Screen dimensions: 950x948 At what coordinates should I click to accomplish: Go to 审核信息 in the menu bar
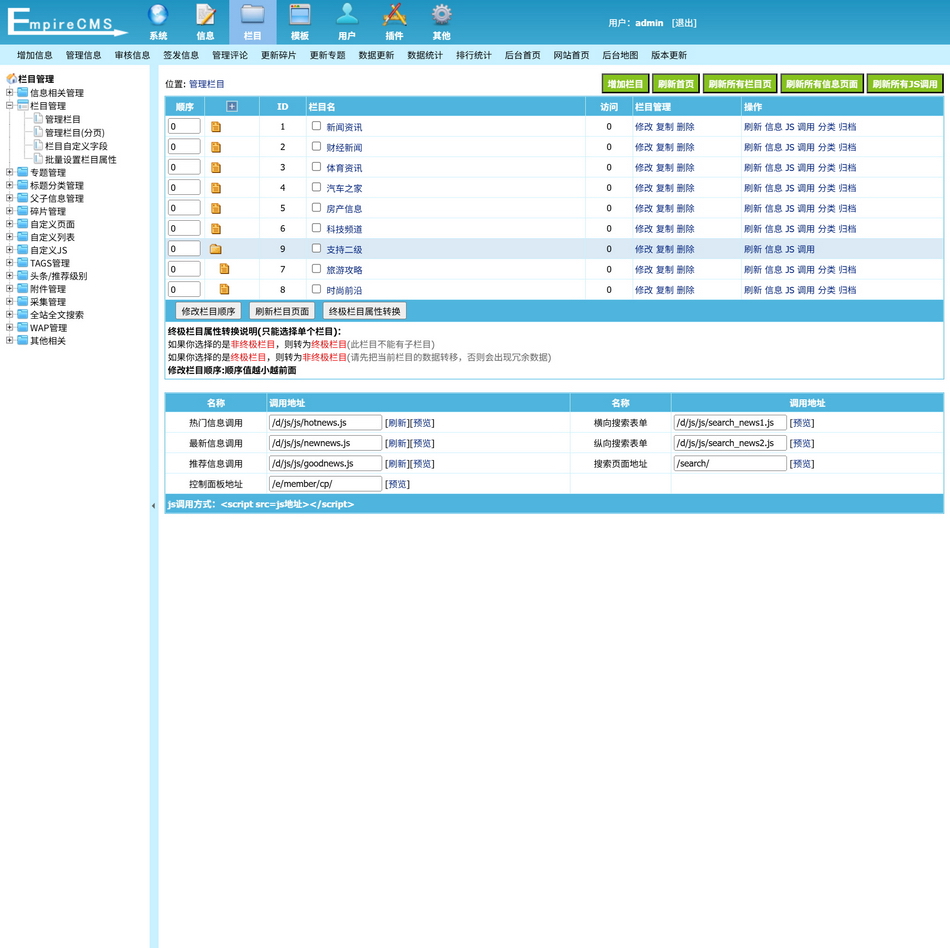point(132,55)
